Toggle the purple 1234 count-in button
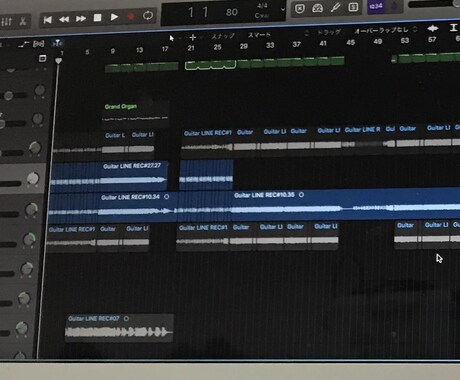This screenshot has width=460, height=380. tap(376, 6)
